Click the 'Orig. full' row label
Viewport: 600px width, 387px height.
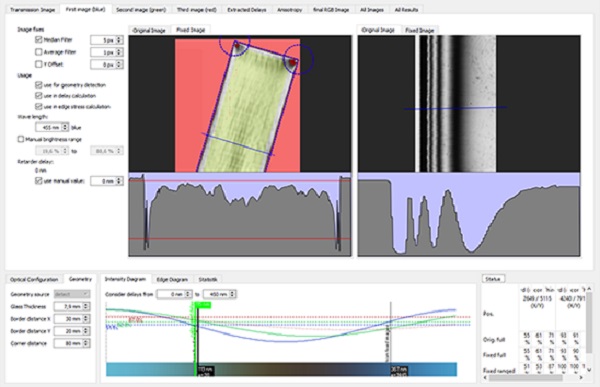point(494,340)
